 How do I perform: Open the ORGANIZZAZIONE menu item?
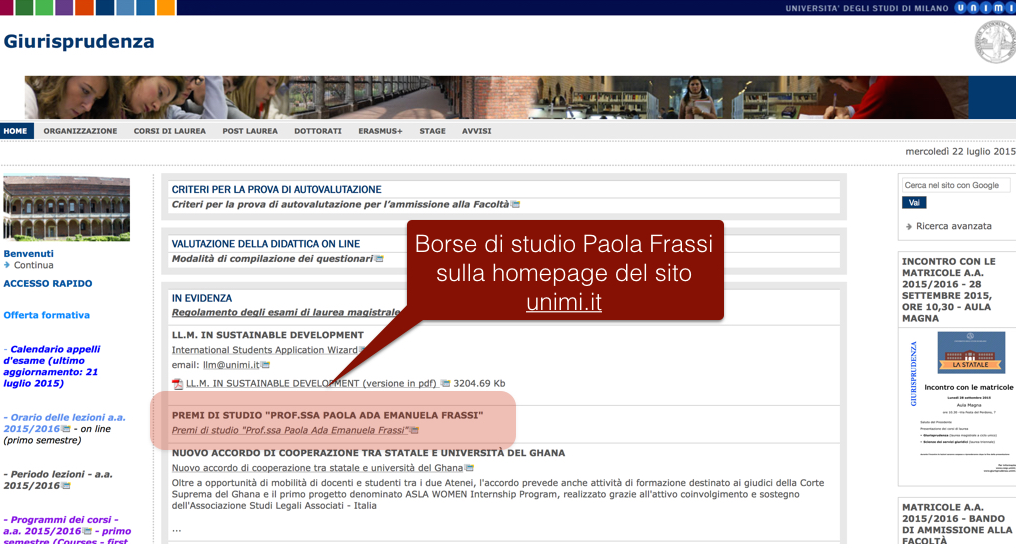[80, 131]
